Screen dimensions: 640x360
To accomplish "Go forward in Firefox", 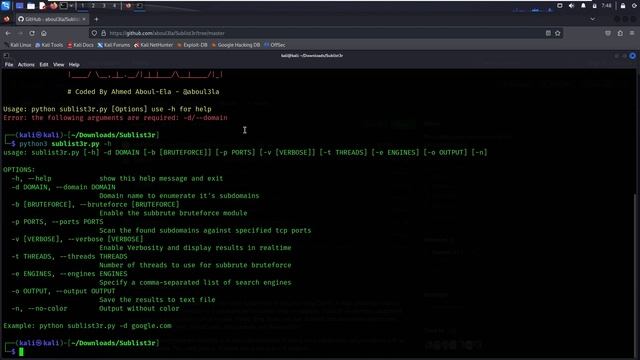I will click(x=20, y=33).
